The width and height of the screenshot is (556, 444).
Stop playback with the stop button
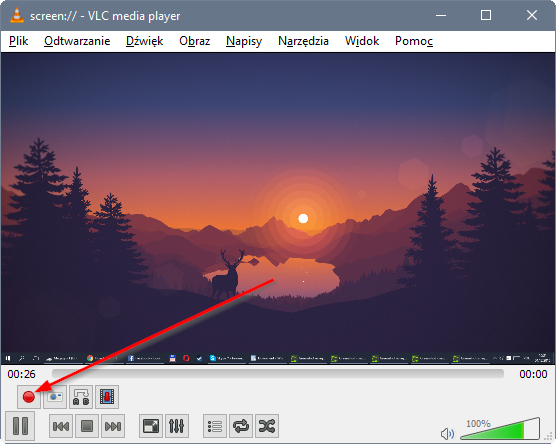(87, 426)
